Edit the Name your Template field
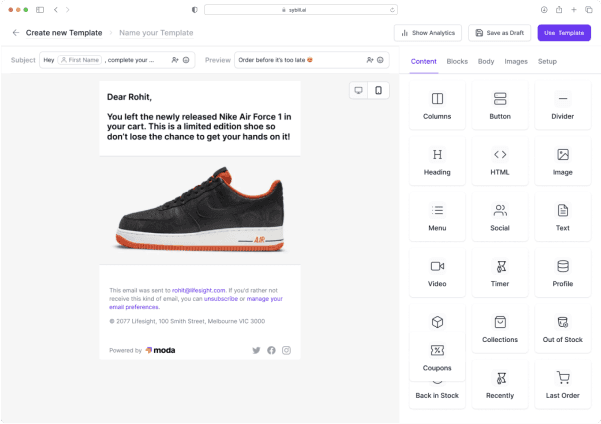This screenshot has width=601, height=424. tap(156, 33)
